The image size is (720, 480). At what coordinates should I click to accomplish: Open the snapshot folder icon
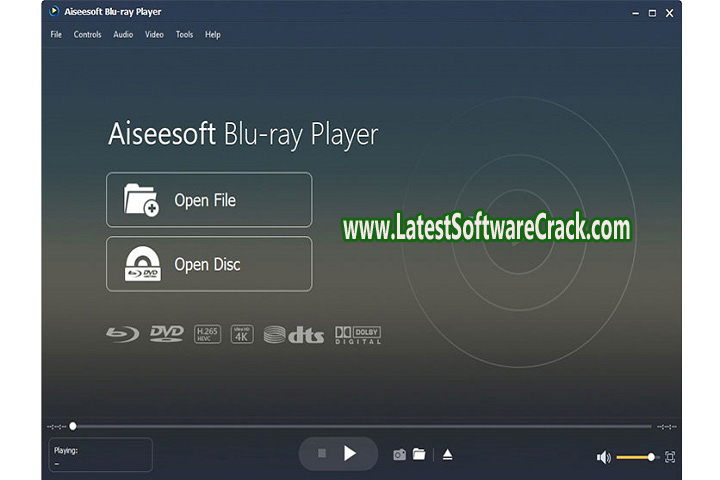(419, 454)
